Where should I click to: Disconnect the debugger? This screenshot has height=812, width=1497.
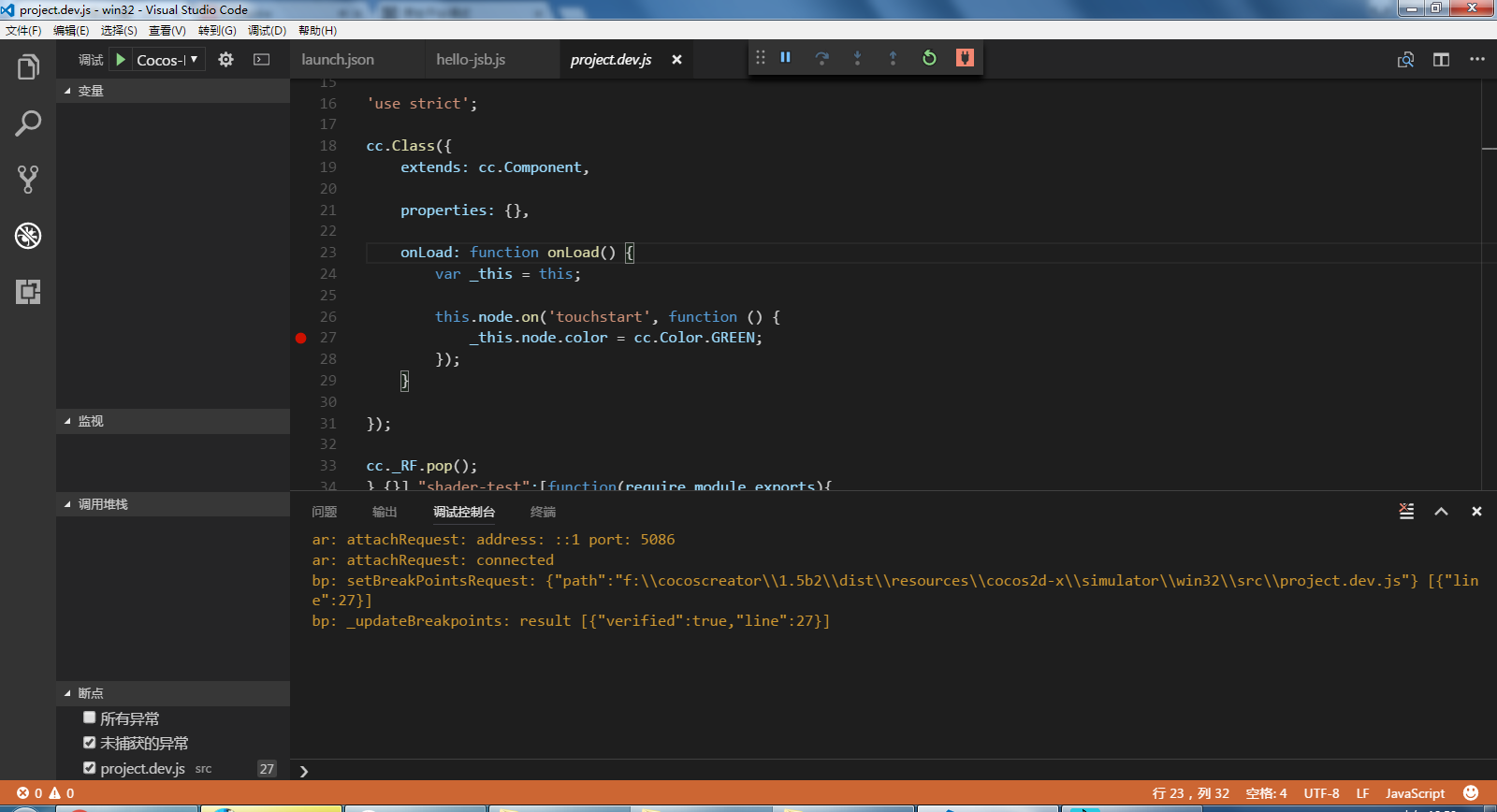coord(965,58)
